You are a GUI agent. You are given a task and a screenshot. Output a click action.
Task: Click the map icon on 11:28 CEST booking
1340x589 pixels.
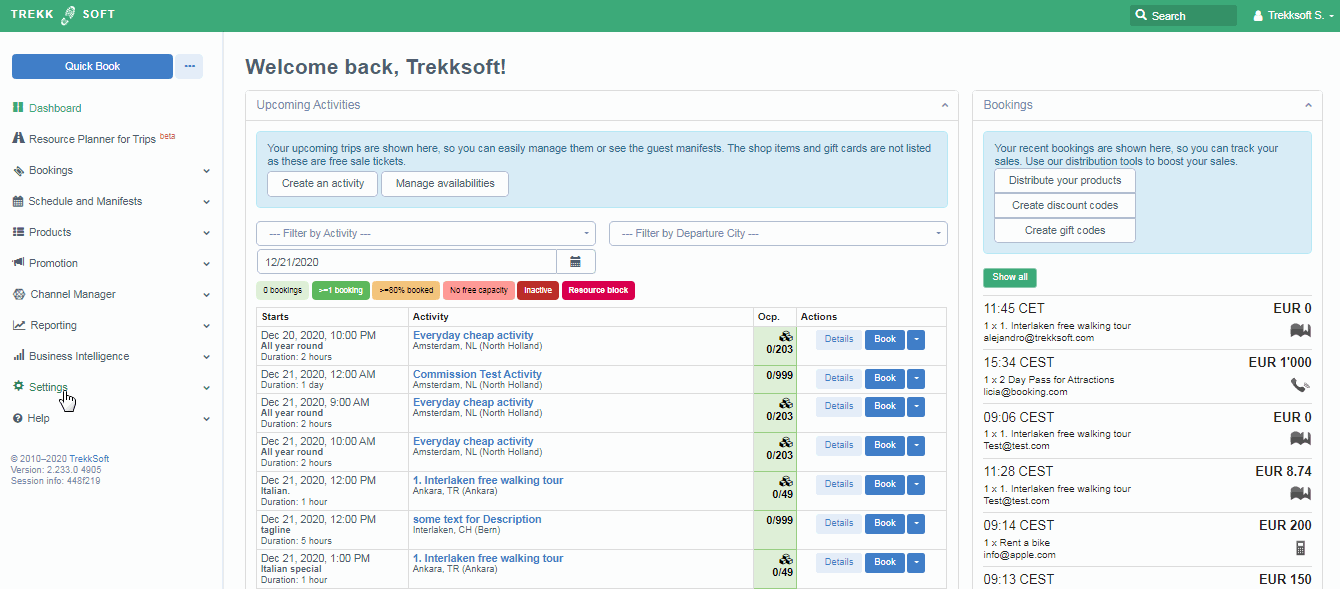[x=1300, y=493]
